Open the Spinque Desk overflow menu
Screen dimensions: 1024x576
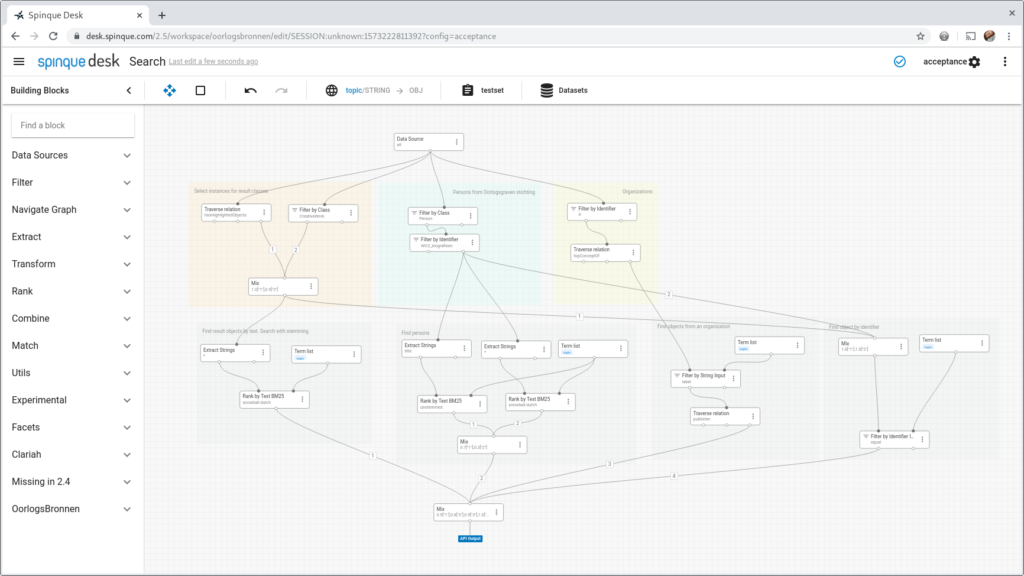1005,61
